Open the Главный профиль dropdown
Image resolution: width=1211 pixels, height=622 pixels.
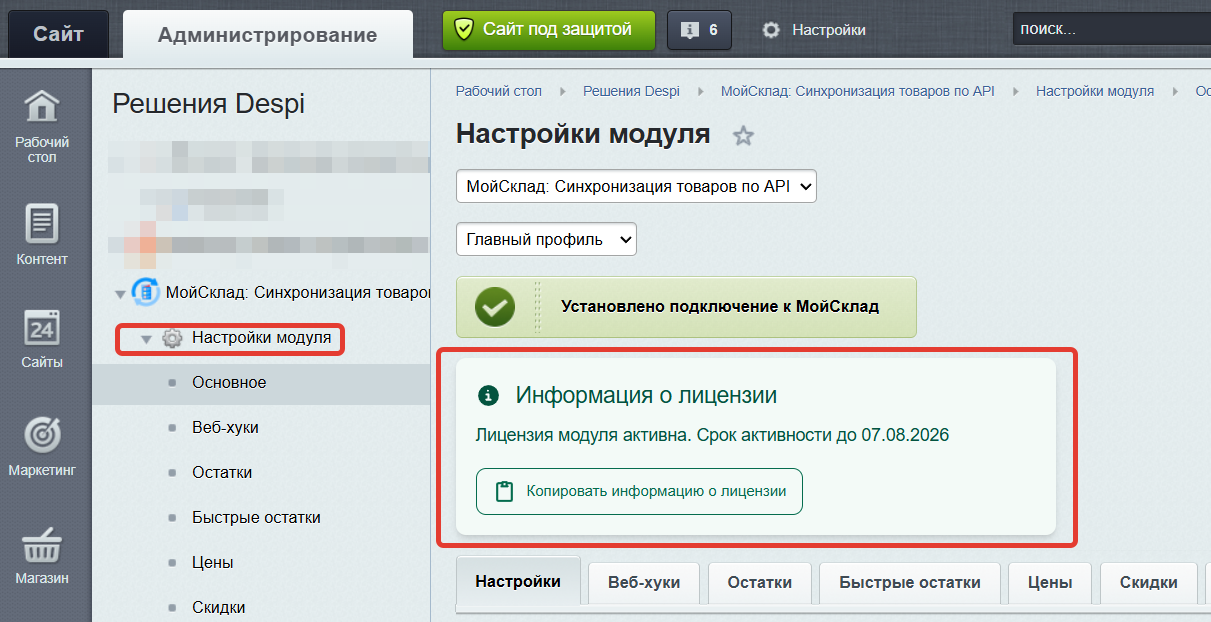(546, 239)
